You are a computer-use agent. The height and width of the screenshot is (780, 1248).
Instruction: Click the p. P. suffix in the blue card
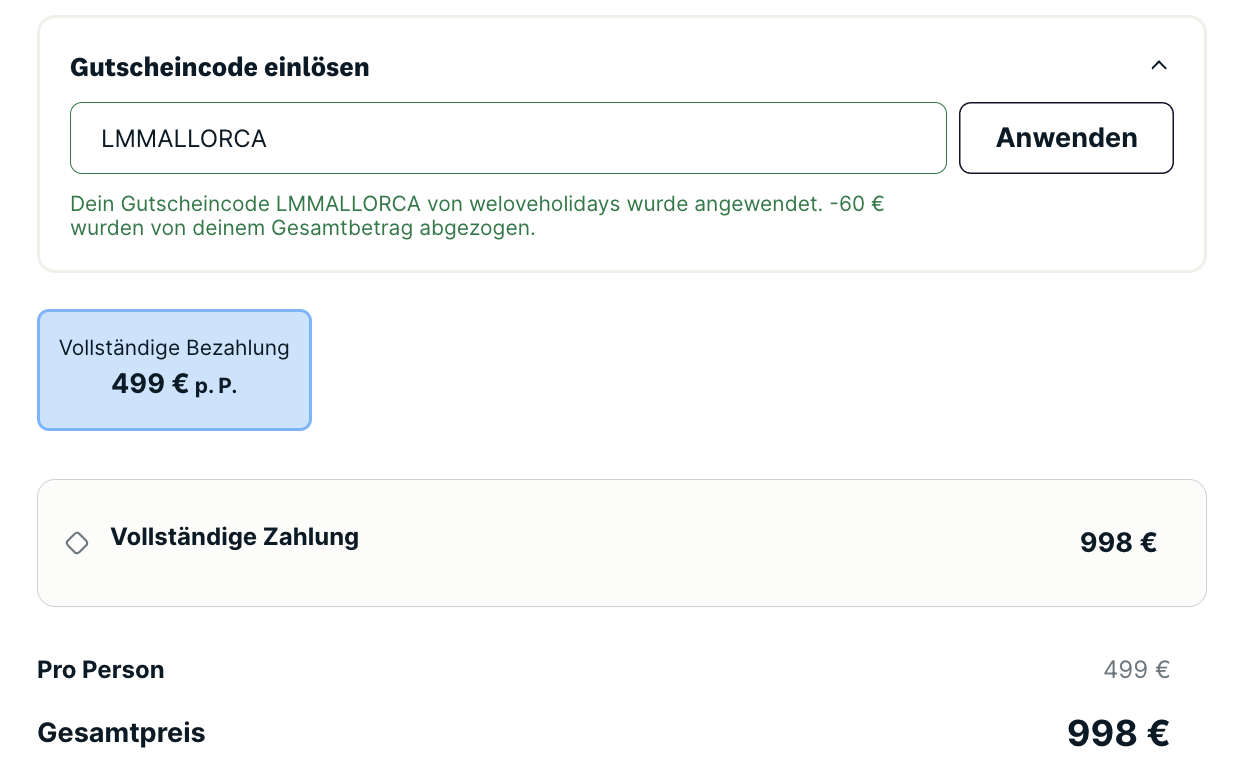(216, 386)
